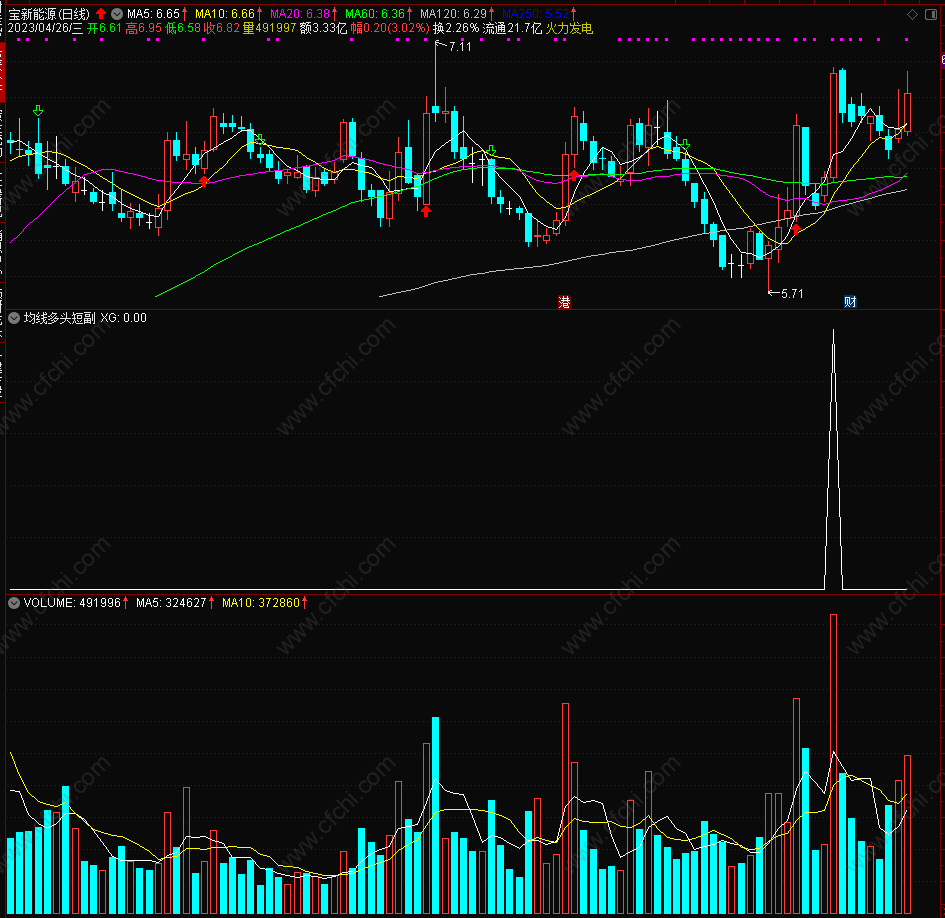Expand the 均线多头短副 indicator dropdown

pyautogui.click(x=14, y=318)
